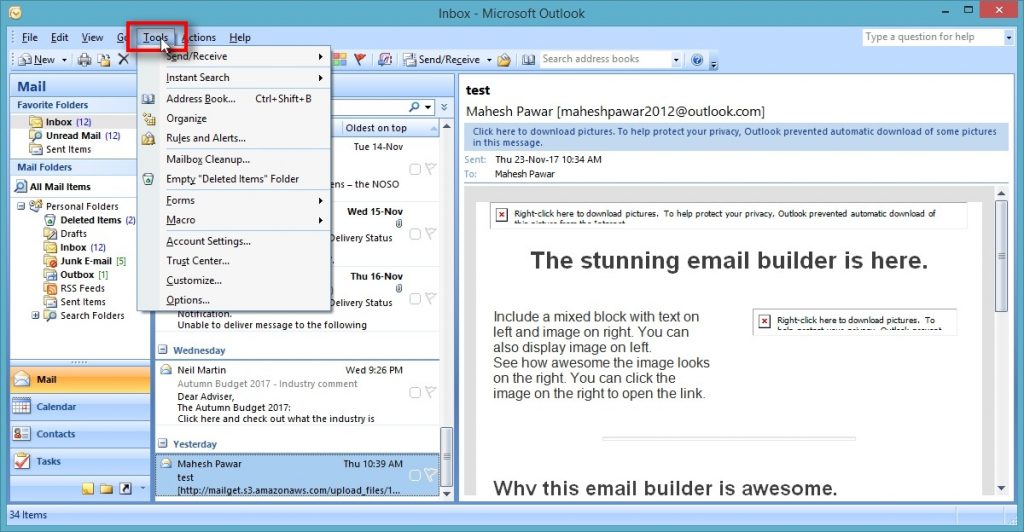Open the New button dropdown arrow
1024x532 pixels.
click(x=64, y=60)
